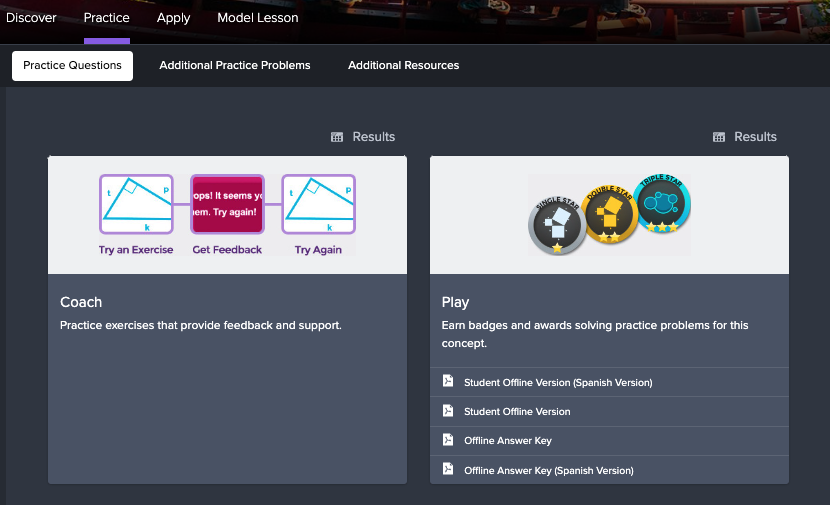Click PDF icon for Student Offline Version (Spanish)

coord(448,382)
